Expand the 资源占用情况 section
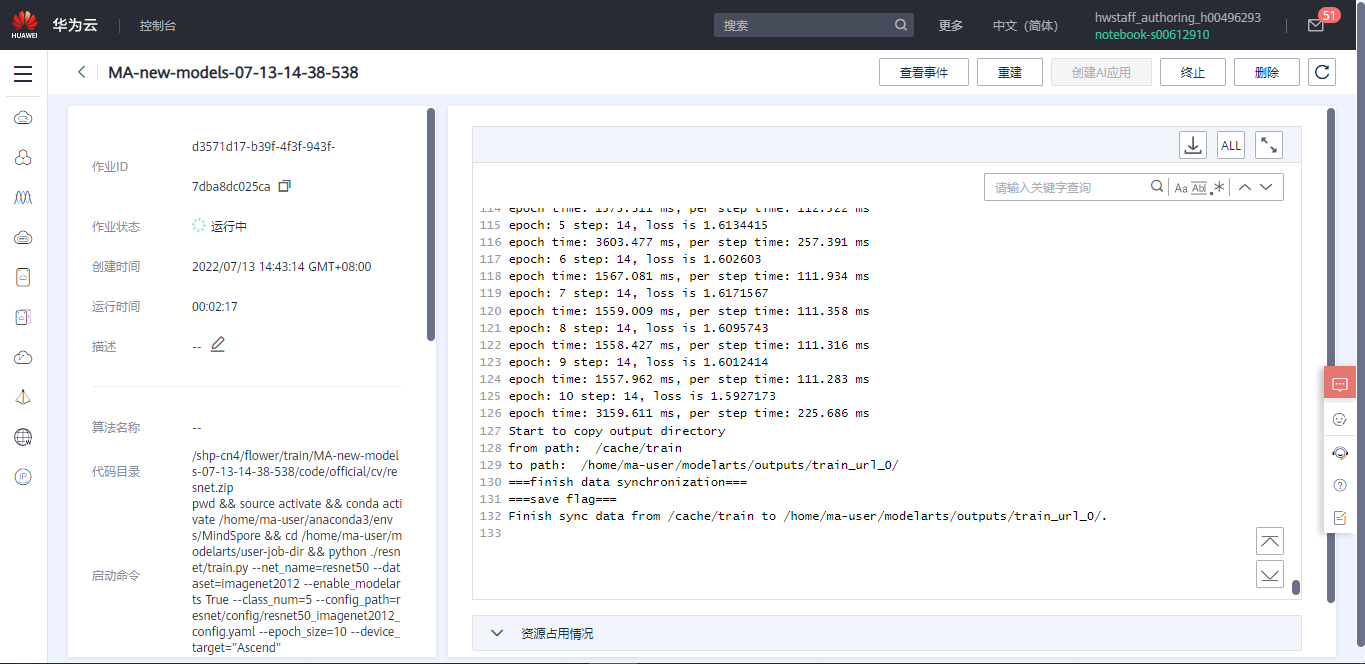The width and height of the screenshot is (1365, 664). point(886,633)
